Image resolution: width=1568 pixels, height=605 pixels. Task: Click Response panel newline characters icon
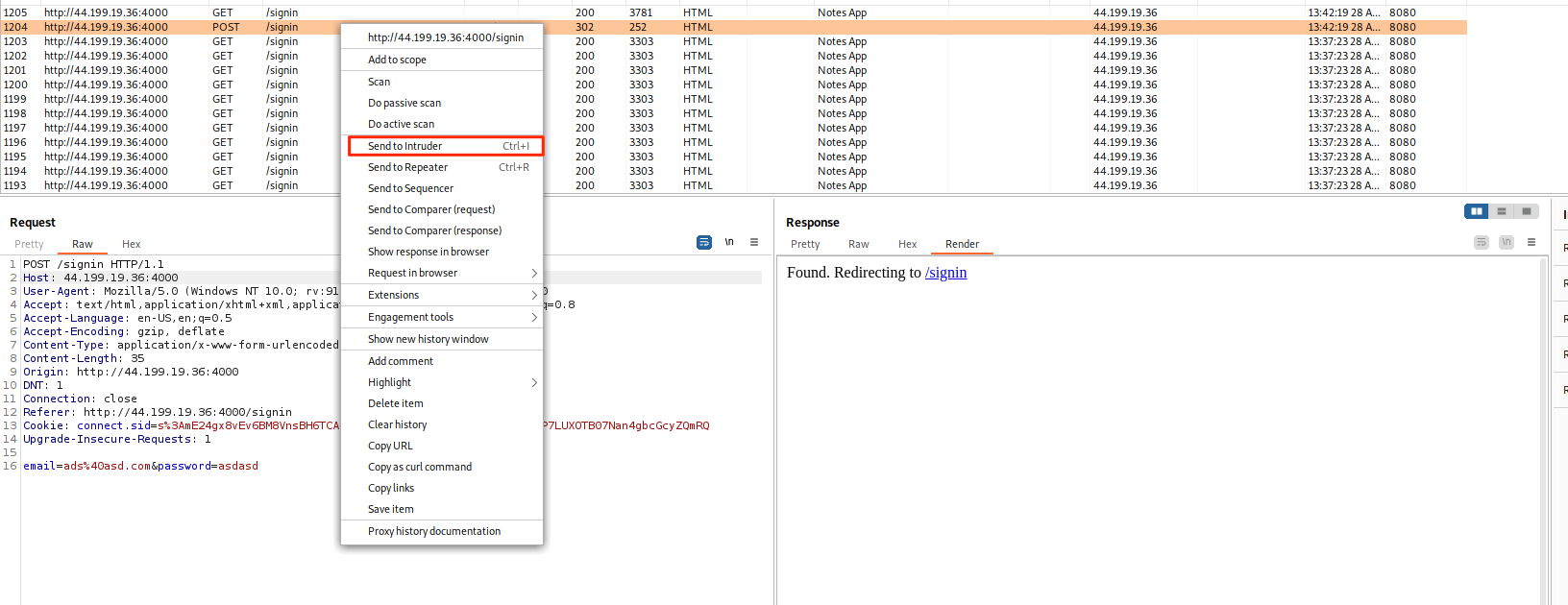pyautogui.click(x=1507, y=242)
